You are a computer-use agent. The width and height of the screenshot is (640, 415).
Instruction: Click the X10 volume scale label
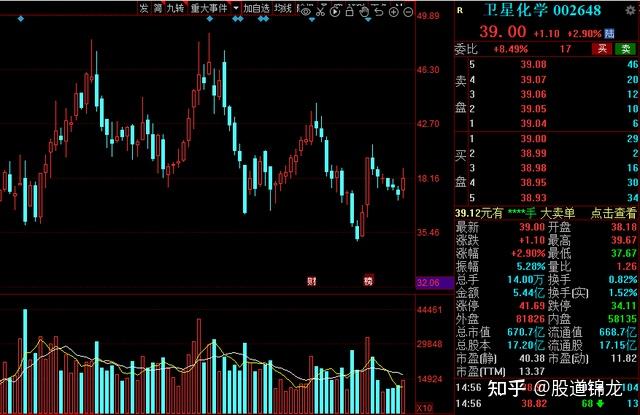click(x=425, y=408)
